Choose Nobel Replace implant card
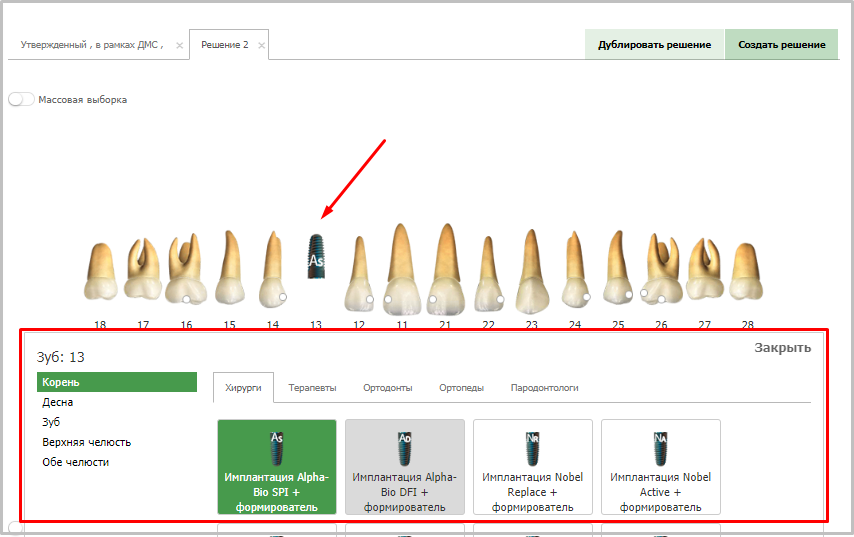This screenshot has height=537, width=854. [x=533, y=467]
